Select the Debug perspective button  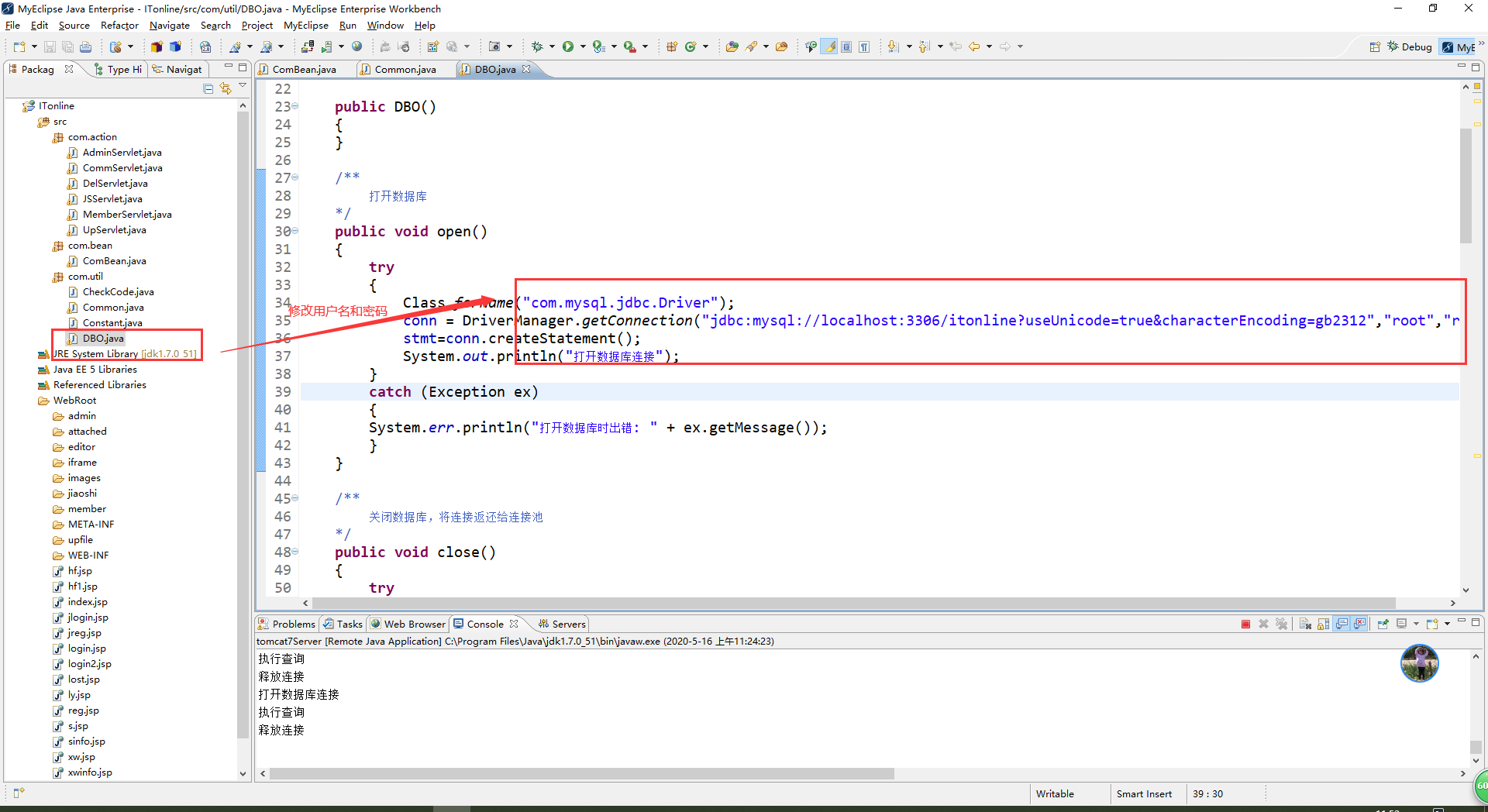click(1410, 46)
